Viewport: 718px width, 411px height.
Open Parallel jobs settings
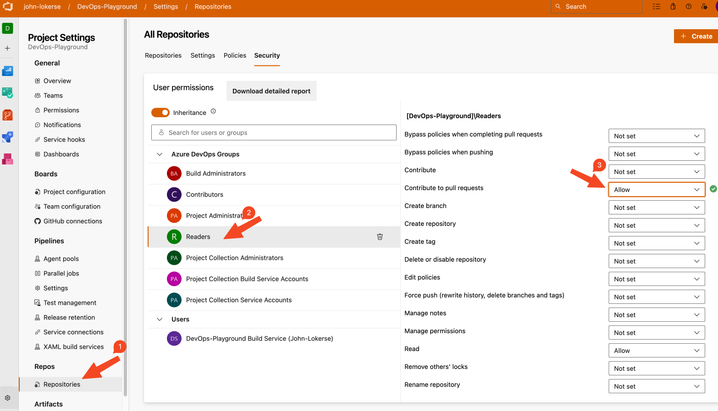[x=61, y=273]
